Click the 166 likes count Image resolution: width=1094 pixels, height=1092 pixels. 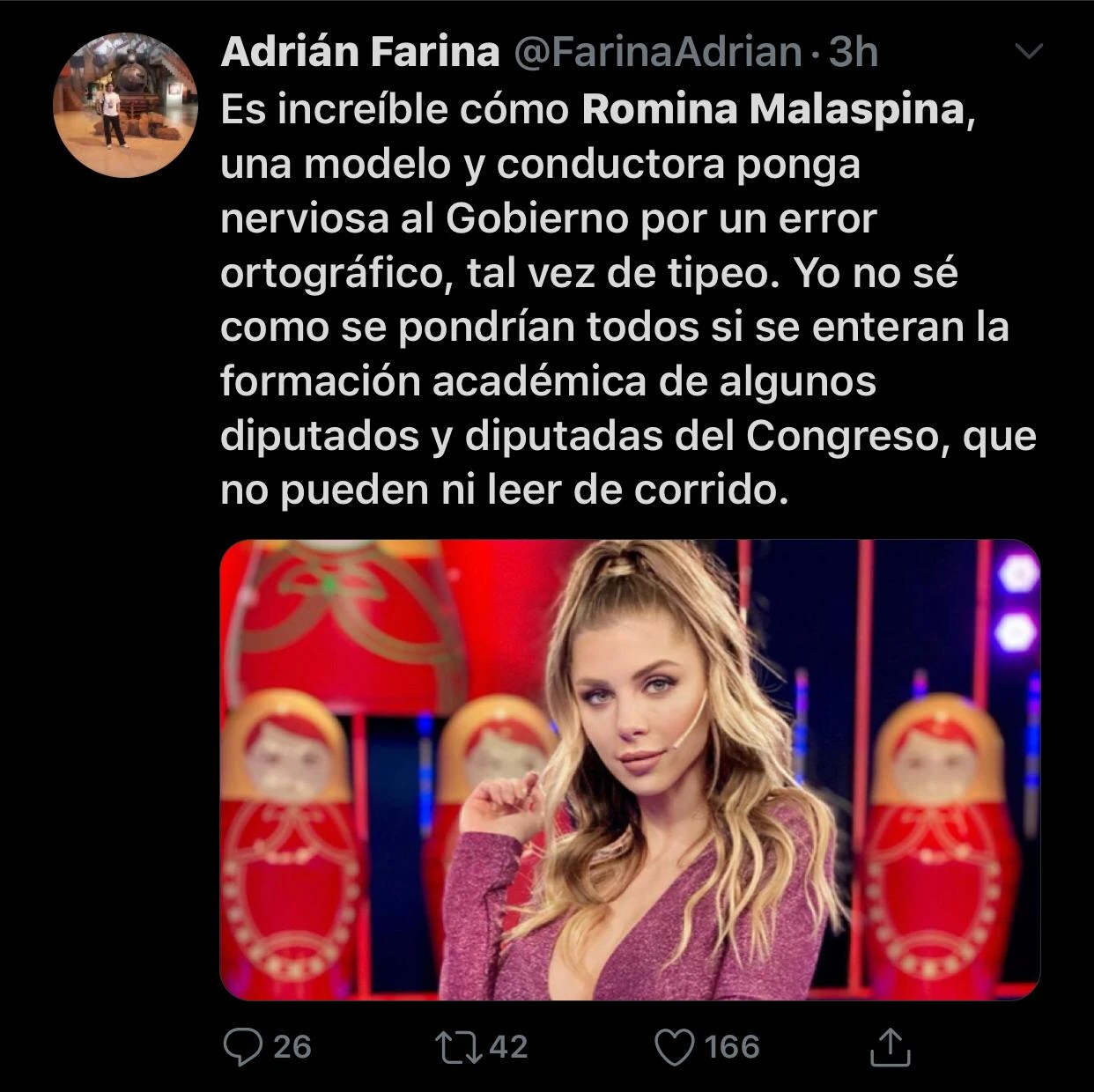click(x=732, y=1046)
